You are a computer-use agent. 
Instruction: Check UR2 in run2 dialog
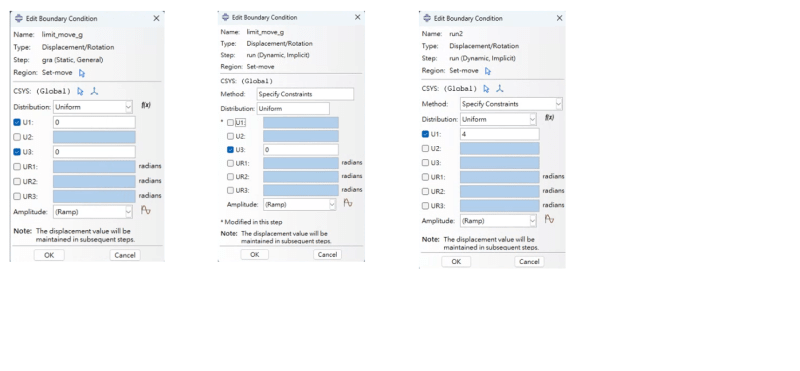426,191
